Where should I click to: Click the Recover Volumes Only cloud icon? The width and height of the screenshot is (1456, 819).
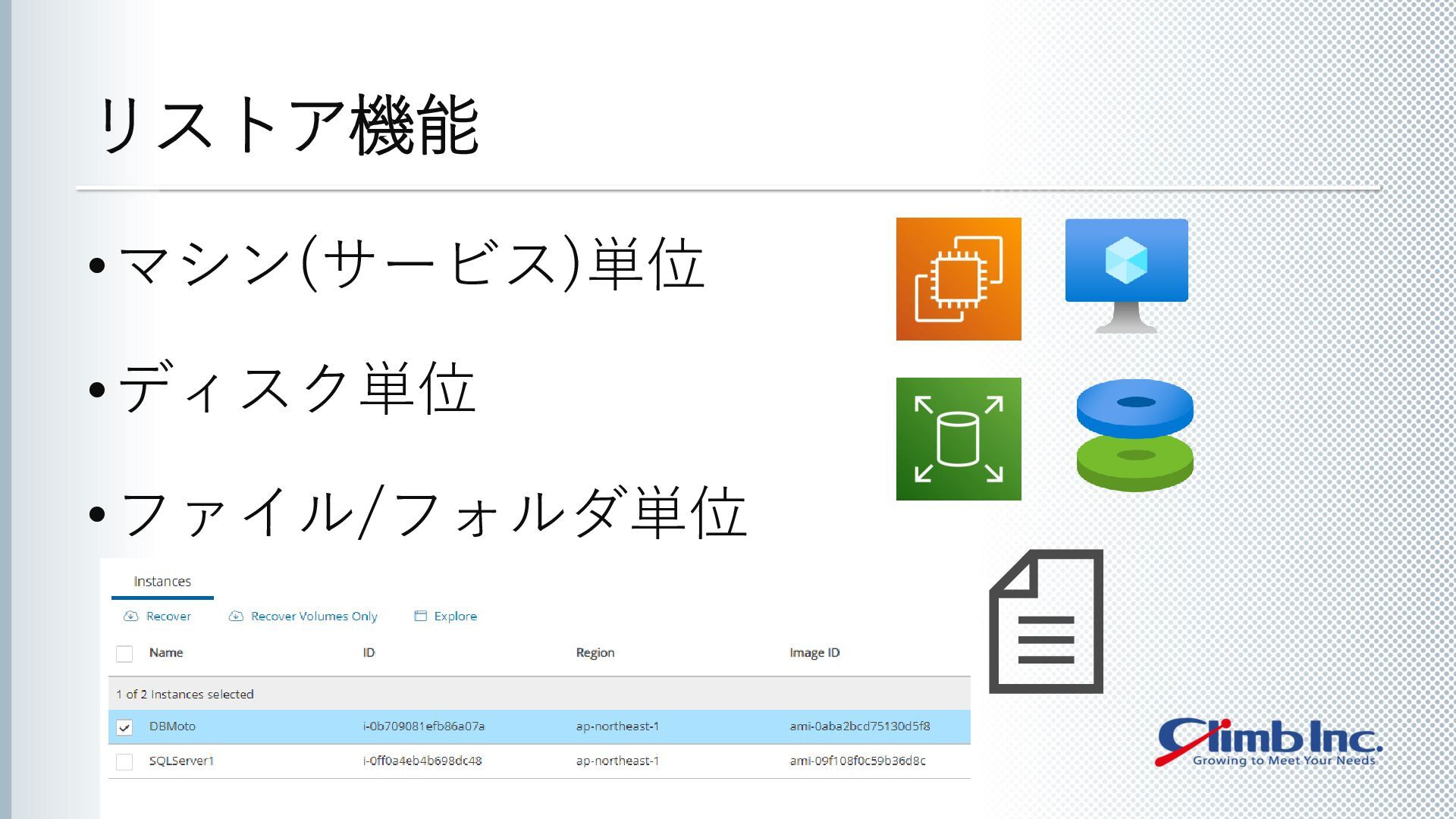pyautogui.click(x=236, y=616)
